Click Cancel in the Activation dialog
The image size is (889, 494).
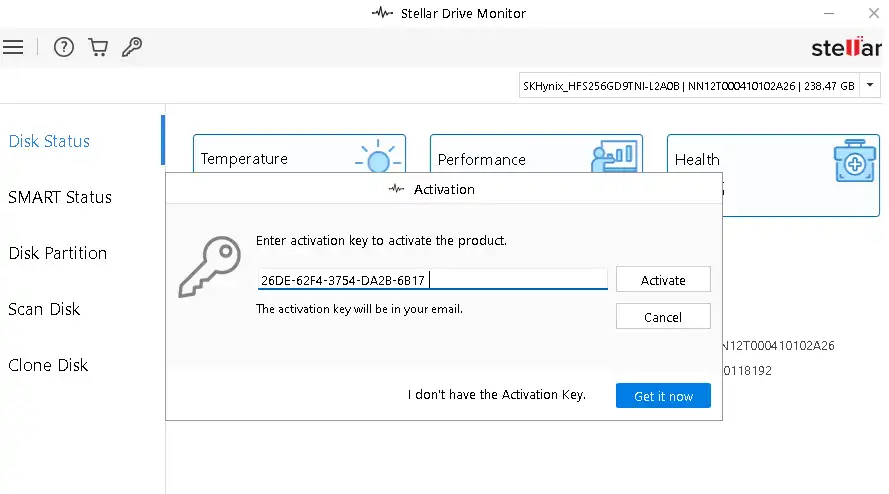point(663,317)
